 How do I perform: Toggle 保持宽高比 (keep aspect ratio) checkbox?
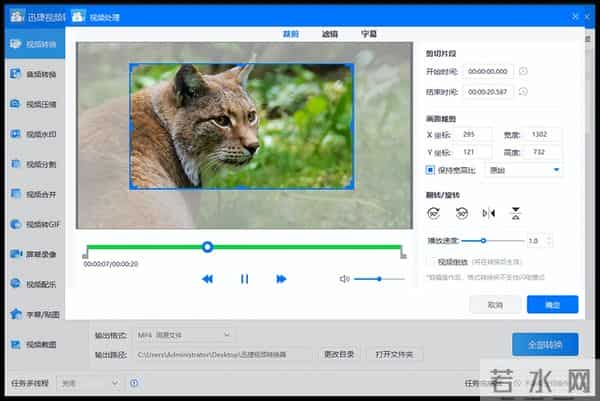[x=430, y=170]
